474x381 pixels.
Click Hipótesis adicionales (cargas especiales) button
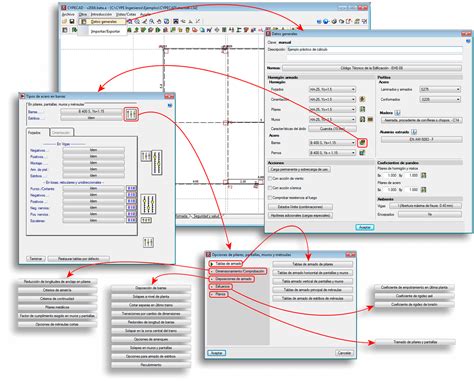(x=300, y=215)
